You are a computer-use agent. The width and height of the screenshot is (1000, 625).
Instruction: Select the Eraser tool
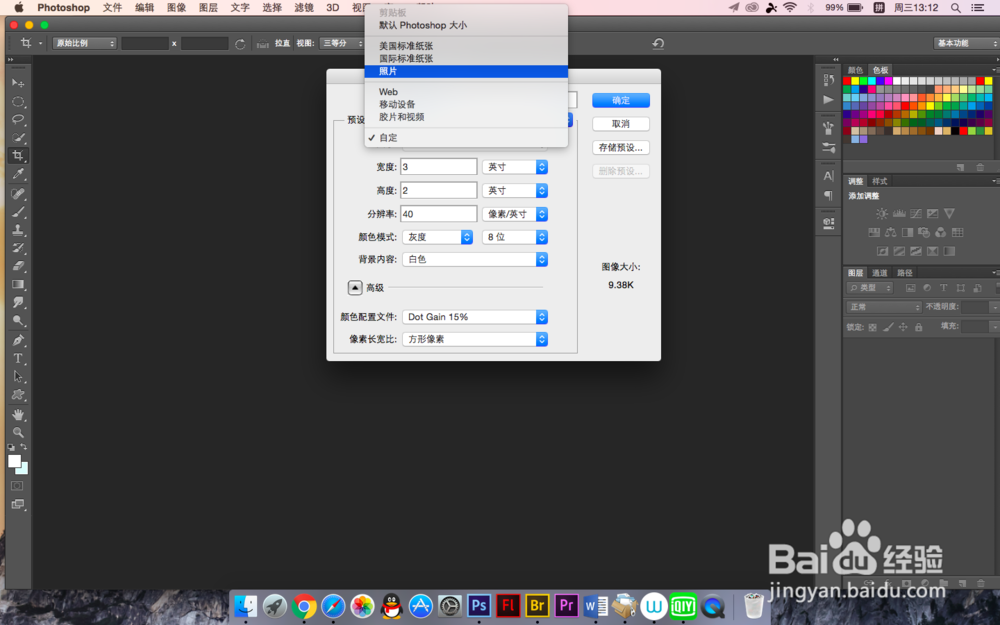pos(18,266)
